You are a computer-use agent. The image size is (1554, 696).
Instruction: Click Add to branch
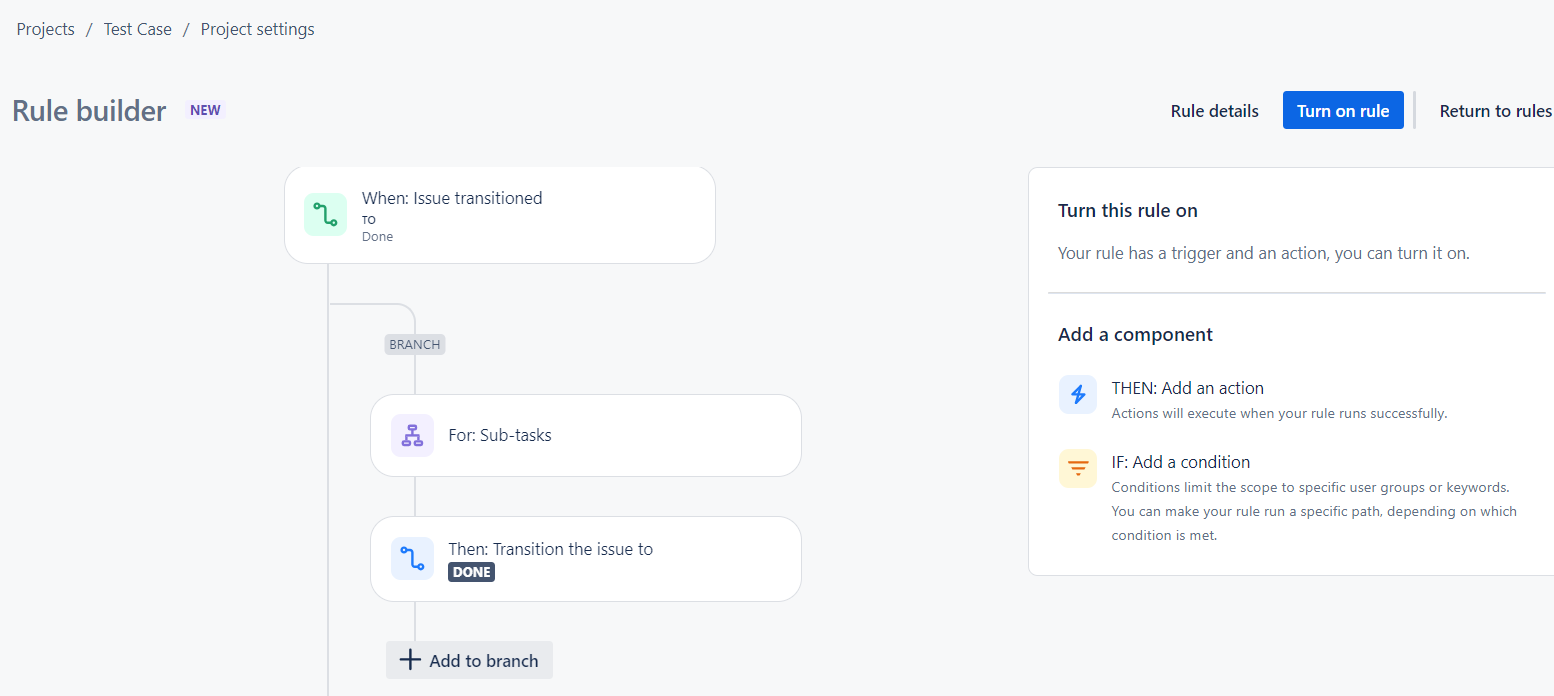pos(469,660)
